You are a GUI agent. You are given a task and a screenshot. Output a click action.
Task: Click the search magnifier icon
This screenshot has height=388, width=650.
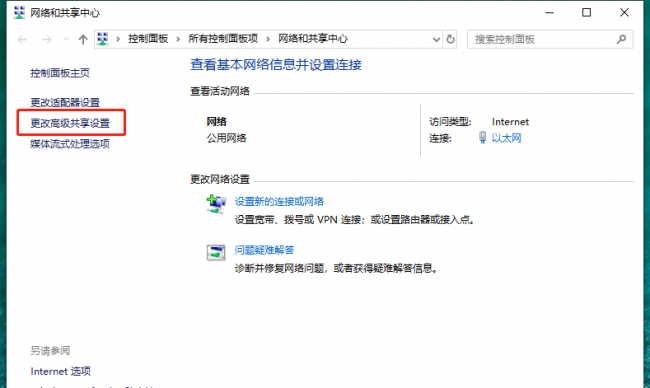tap(621, 39)
